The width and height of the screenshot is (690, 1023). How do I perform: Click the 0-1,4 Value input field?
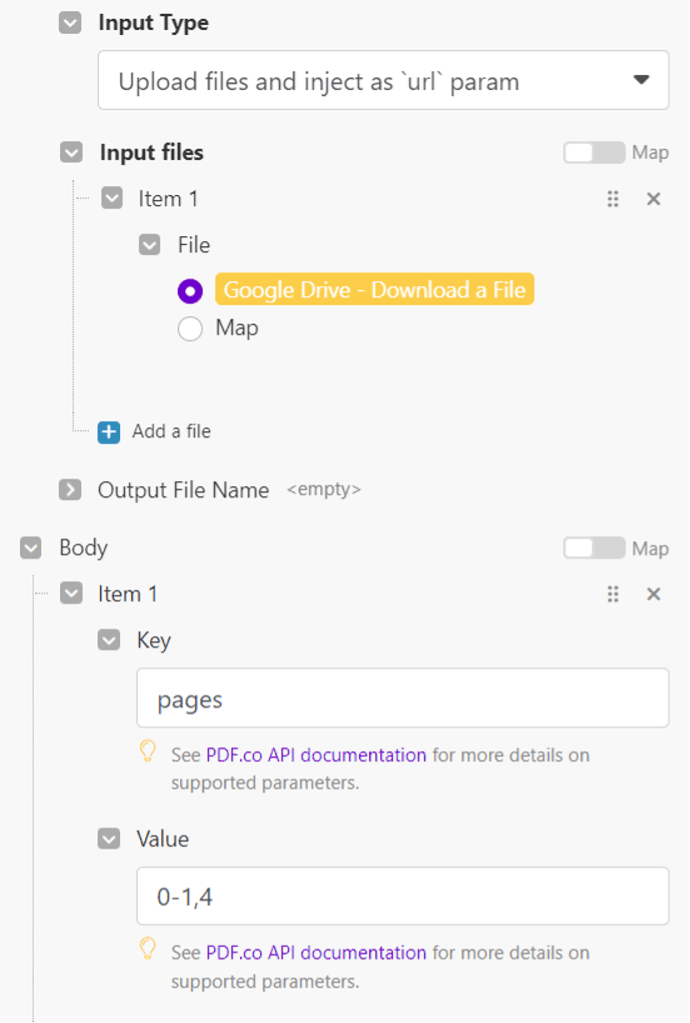400,896
